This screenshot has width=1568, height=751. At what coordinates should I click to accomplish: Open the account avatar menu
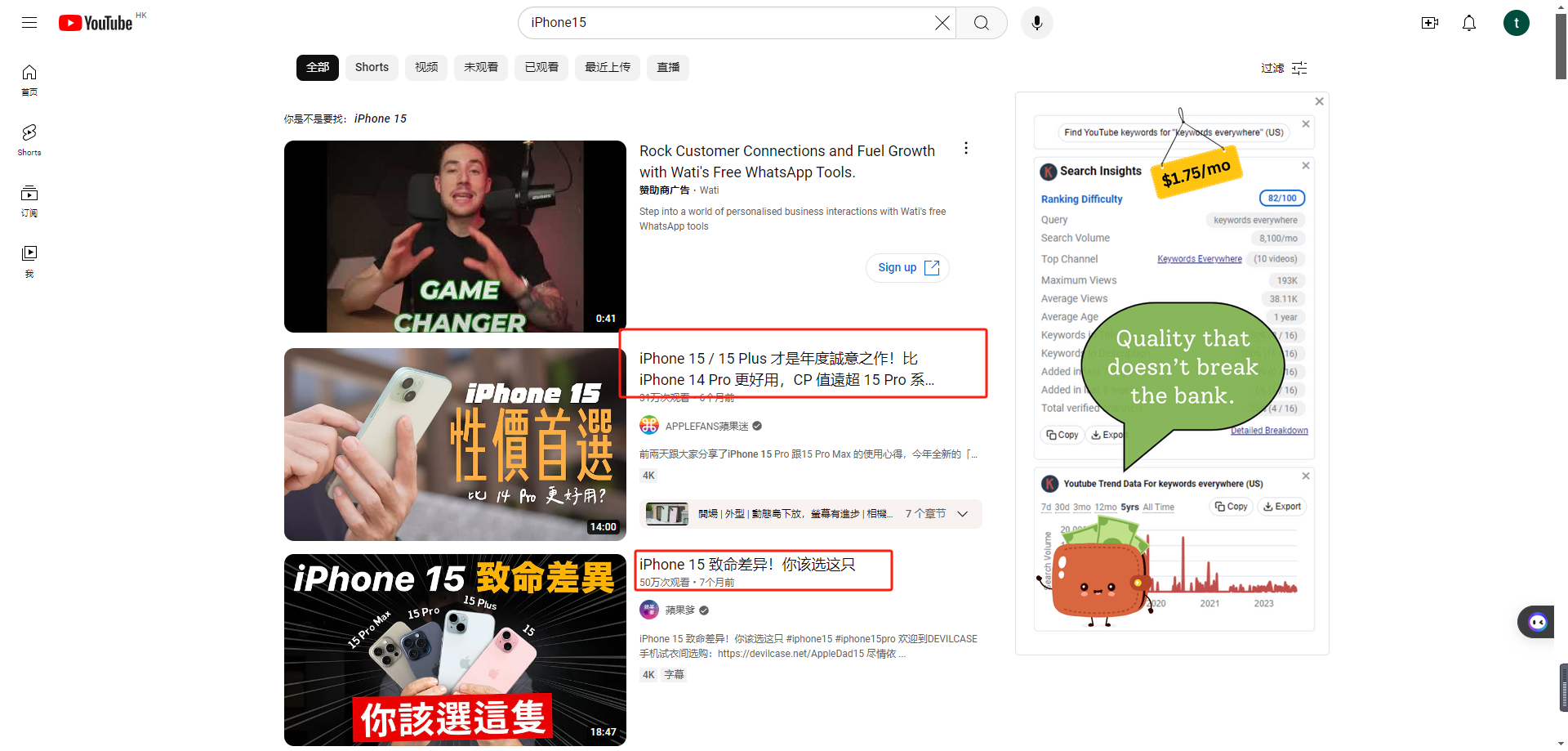(1517, 22)
